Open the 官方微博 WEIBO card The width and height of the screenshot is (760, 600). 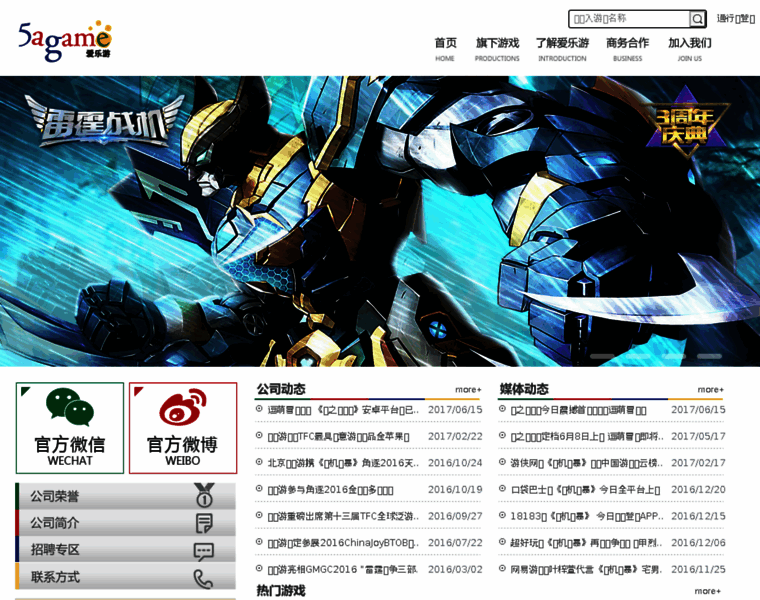click(183, 428)
